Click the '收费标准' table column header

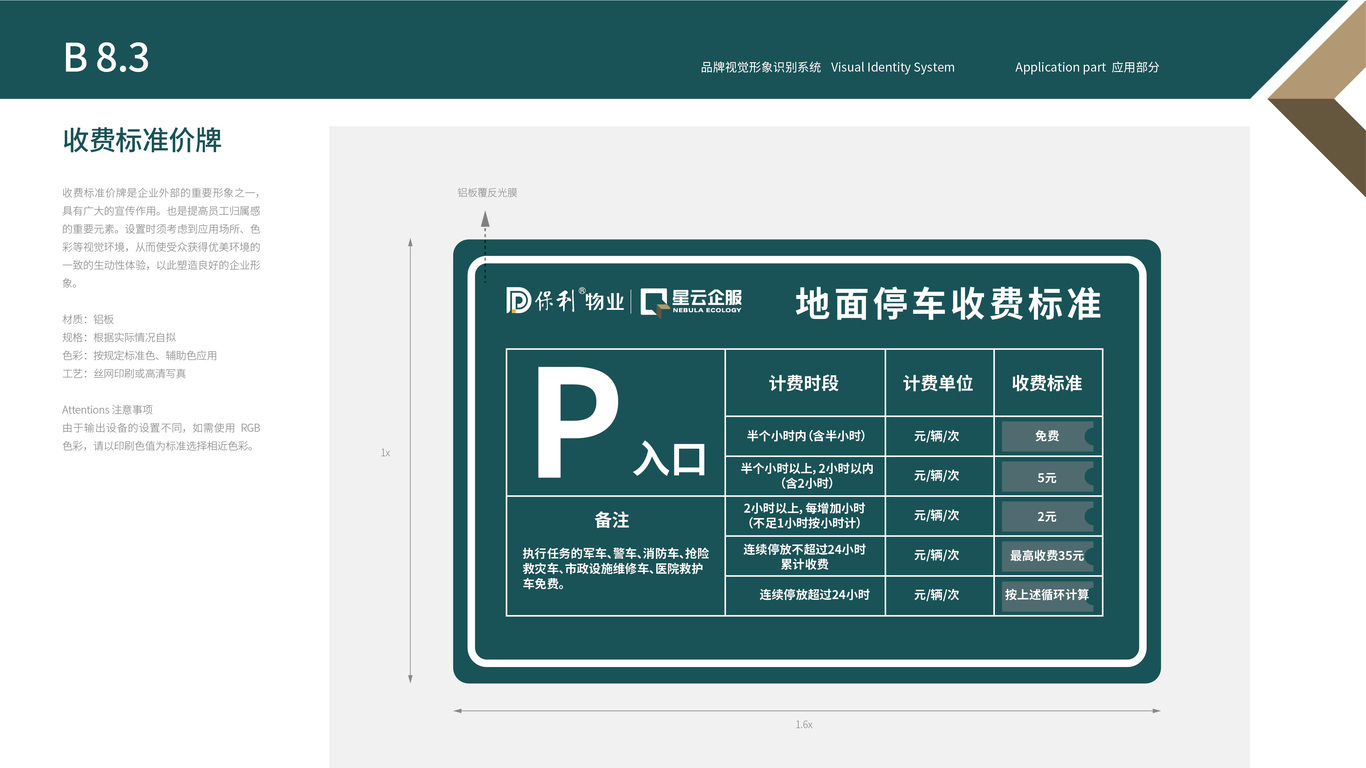tap(1047, 383)
